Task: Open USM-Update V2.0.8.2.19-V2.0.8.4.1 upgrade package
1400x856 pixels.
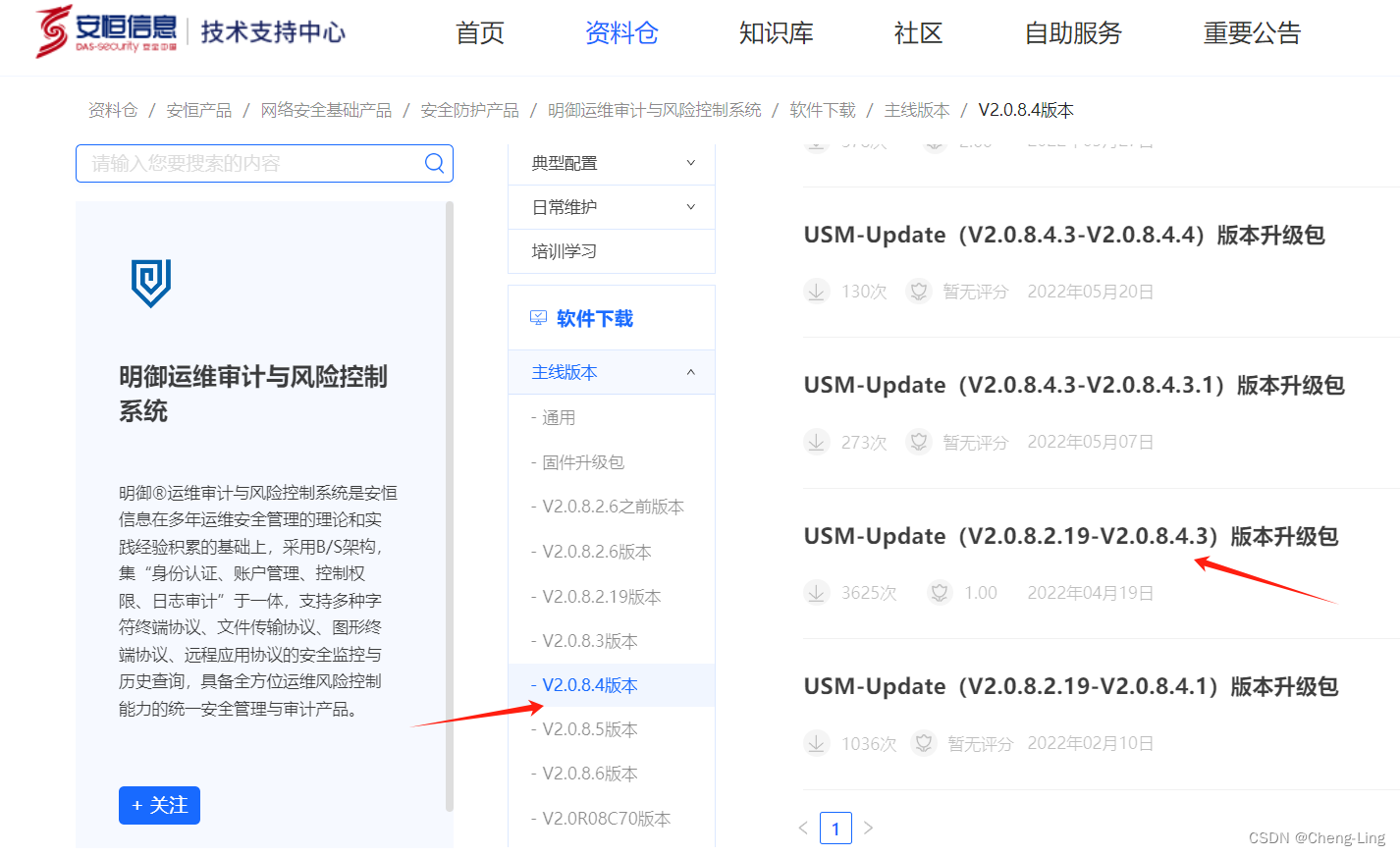Action: click(x=1071, y=687)
